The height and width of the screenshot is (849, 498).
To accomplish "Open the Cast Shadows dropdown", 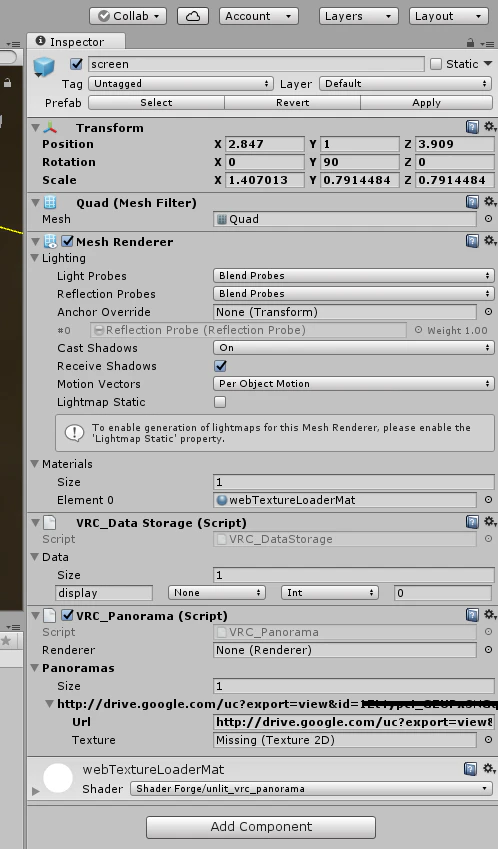I will coord(353,348).
